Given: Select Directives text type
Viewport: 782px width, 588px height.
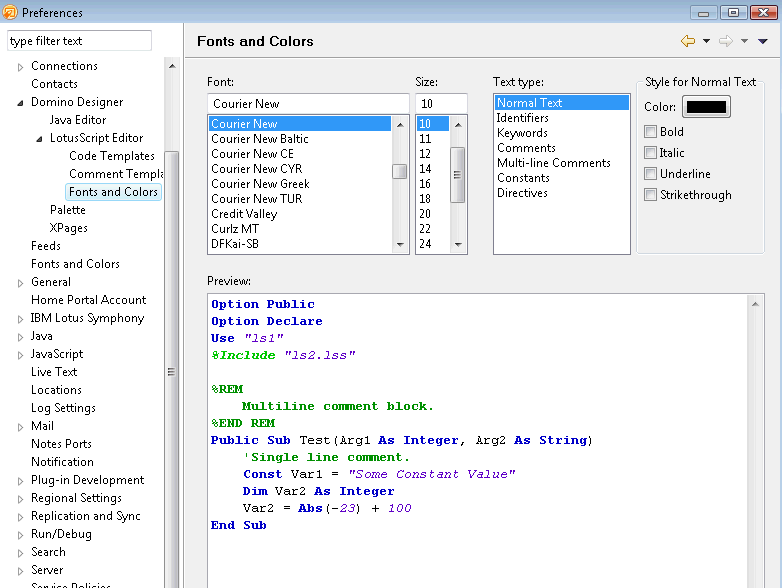Looking at the screenshot, I should pos(522,193).
